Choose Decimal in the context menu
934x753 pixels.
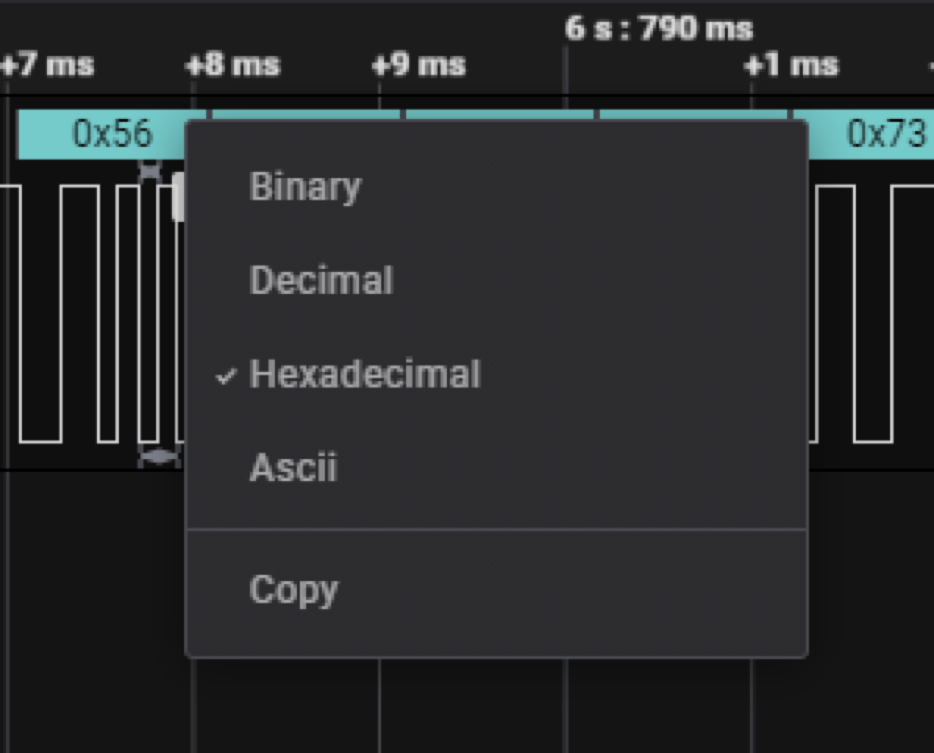tap(321, 281)
